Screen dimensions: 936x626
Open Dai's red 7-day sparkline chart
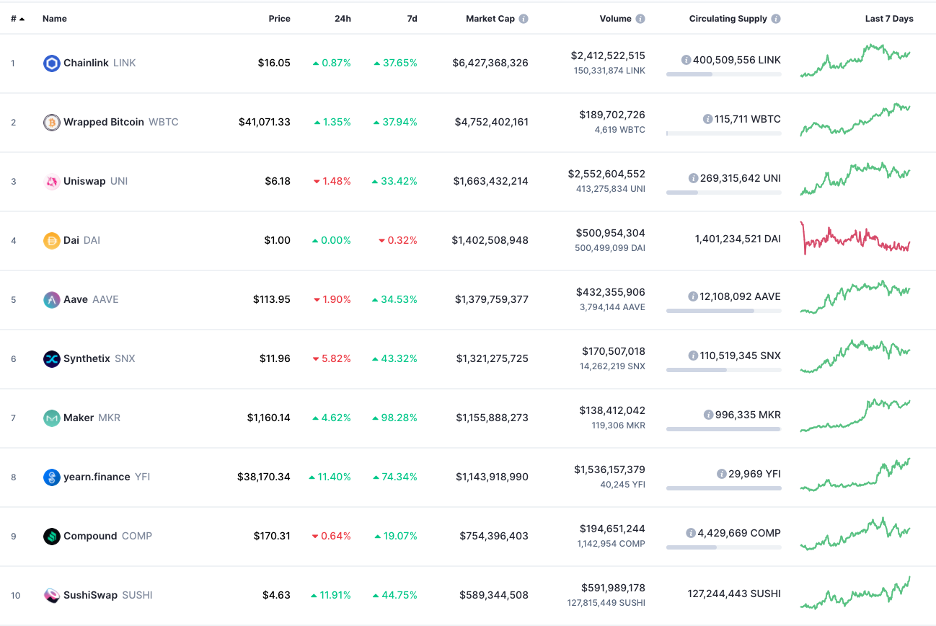pyautogui.click(x=855, y=239)
